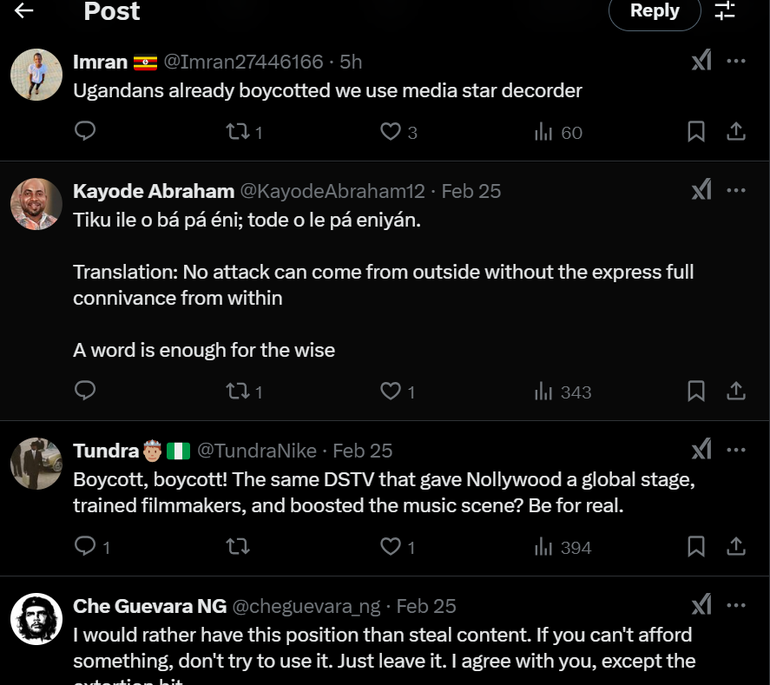Open more options on Kayode Abraham's post
The width and height of the screenshot is (770, 685).
[x=736, y=190]
